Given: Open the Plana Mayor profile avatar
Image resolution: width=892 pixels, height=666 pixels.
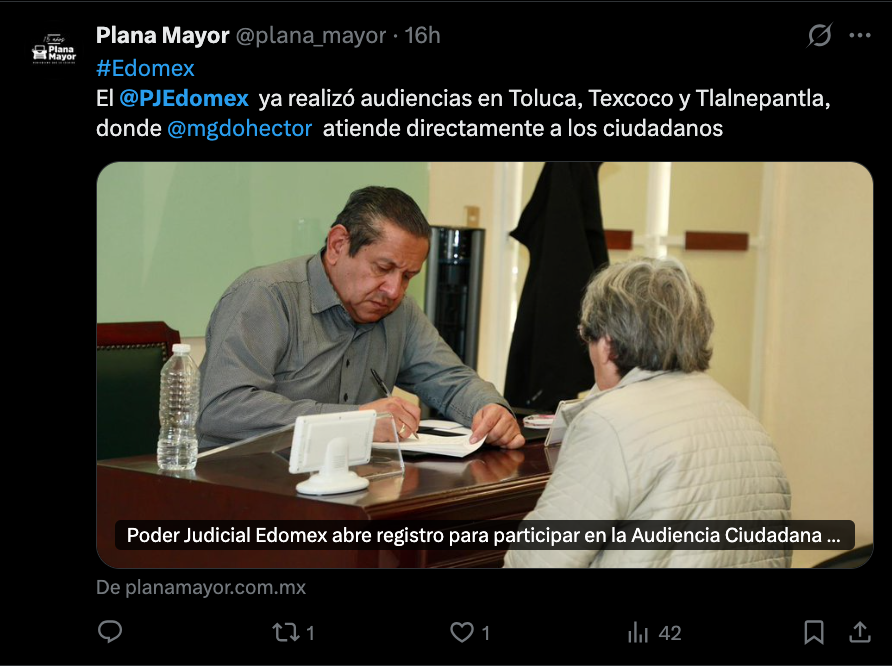Looking at the screenshot, I should click(x=54, y=50).
